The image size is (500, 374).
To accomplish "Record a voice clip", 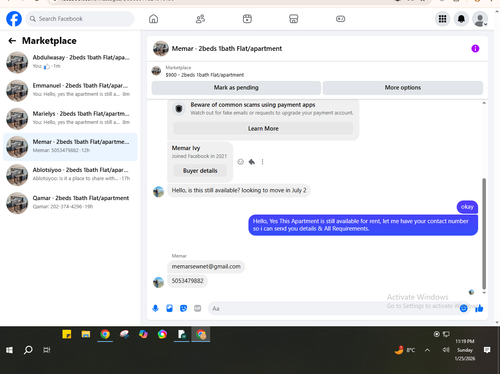I will click(155, 308).
